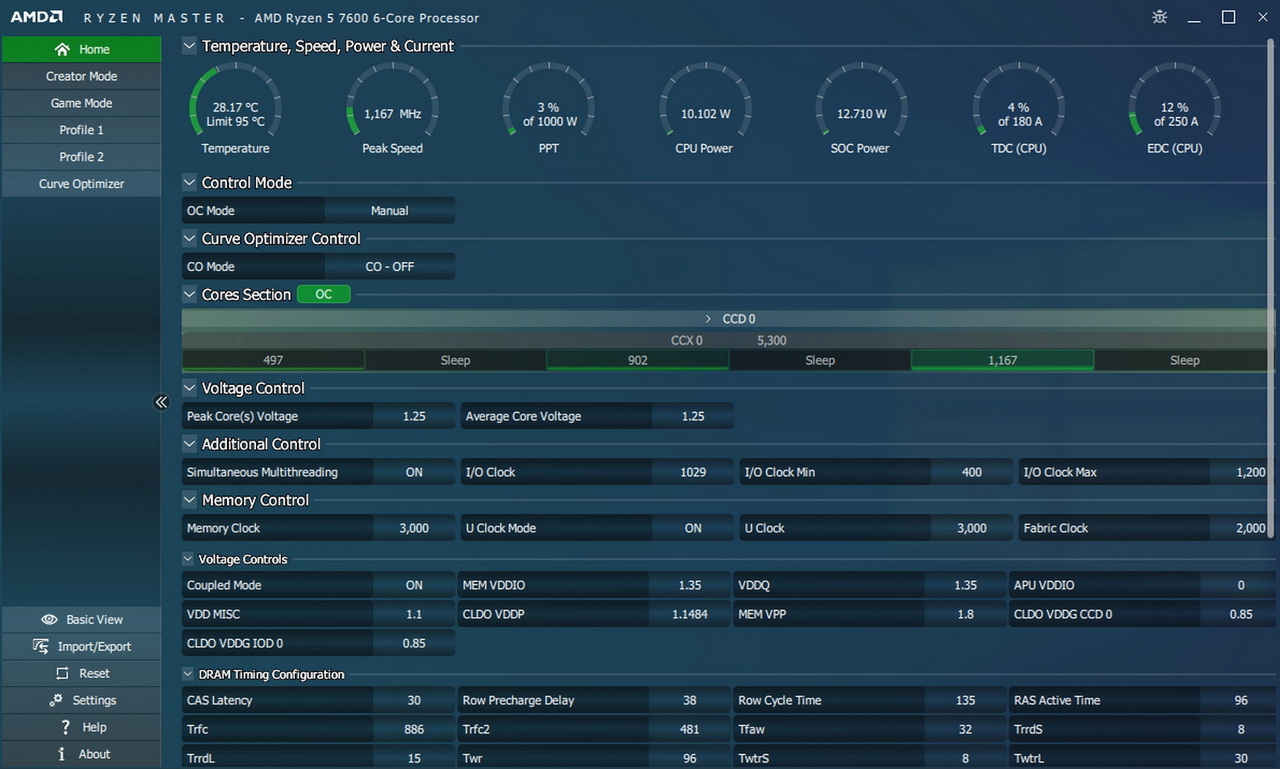Toggle Simultaneous Multithreading ON value

(414, 472)
